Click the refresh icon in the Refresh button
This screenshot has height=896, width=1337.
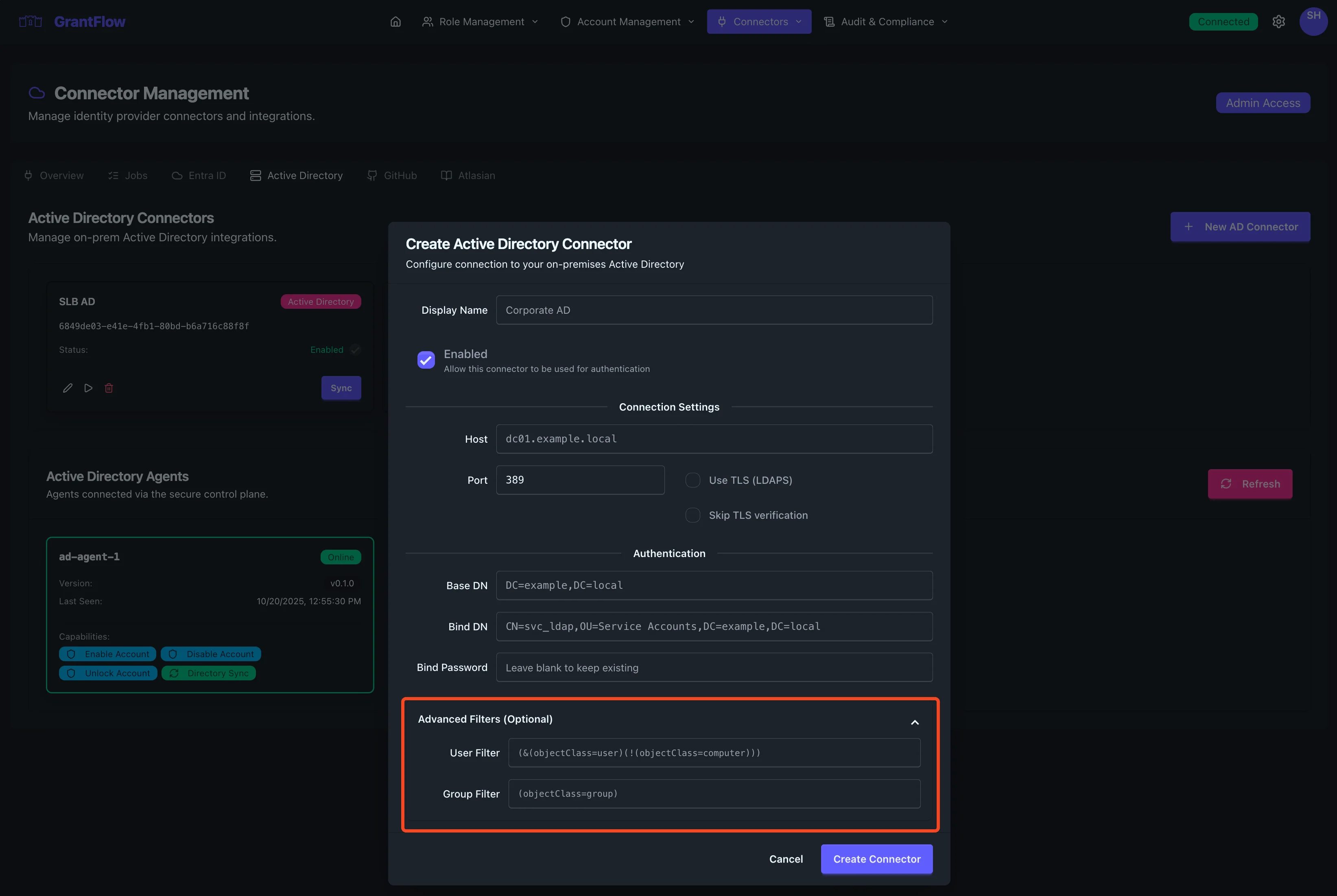[x=1227, y=484]
